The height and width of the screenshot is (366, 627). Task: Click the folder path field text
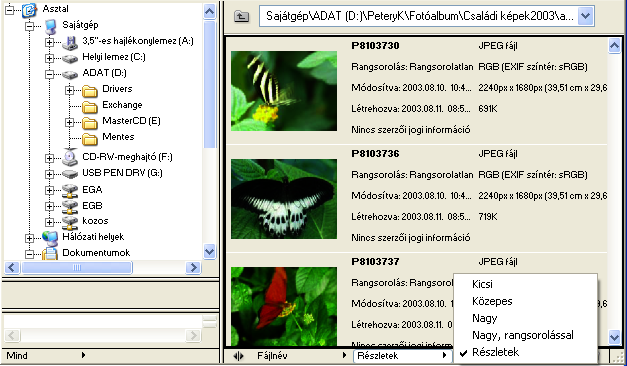tap(419, 16)
